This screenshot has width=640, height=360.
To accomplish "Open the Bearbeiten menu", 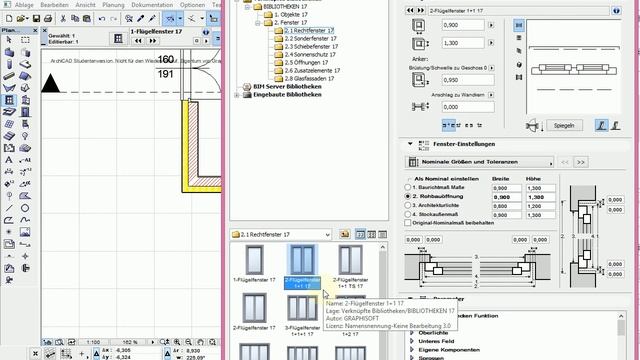I will (55, 5).
